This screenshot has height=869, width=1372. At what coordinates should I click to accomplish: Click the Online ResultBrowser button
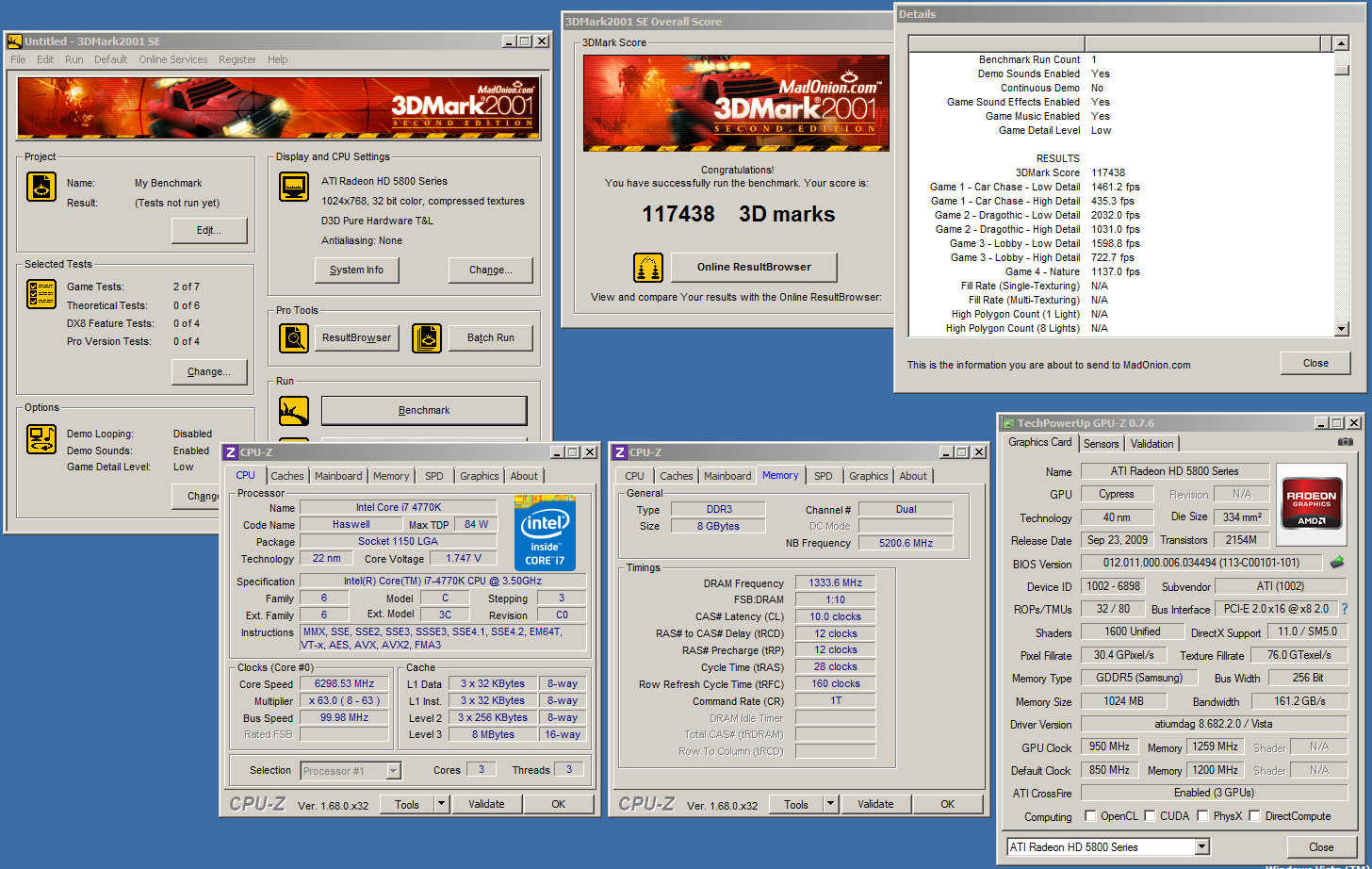(x=754, y=267)
